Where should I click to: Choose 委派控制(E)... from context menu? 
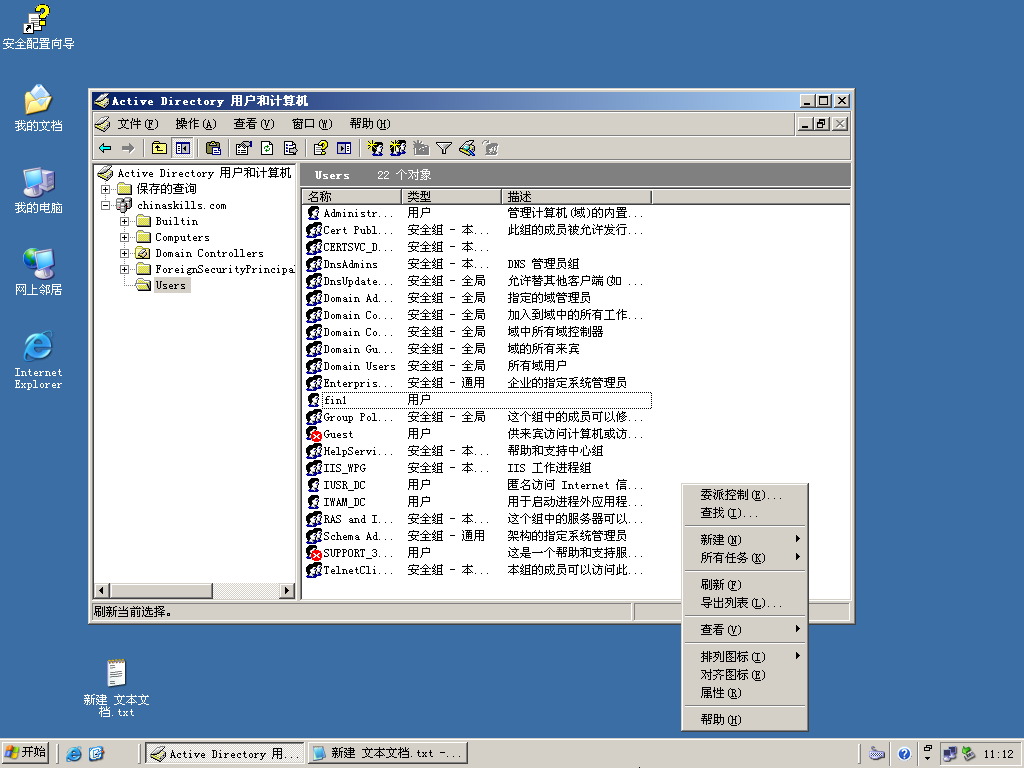click(x=744, y=494)
